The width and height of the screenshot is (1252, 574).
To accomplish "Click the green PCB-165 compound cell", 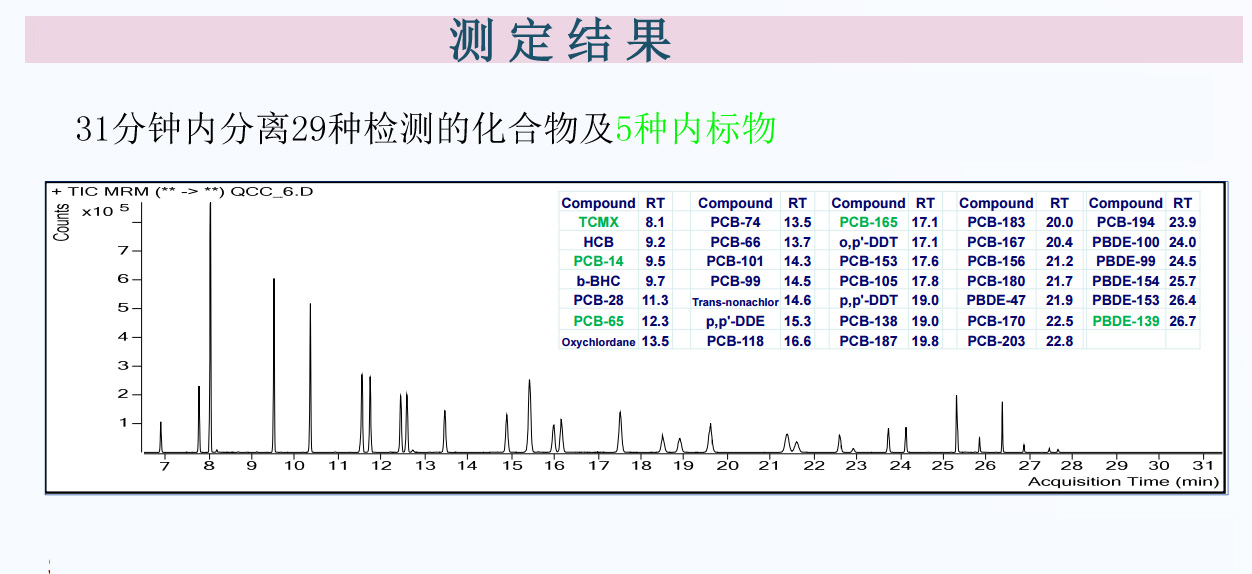I will tap(868, 222).
